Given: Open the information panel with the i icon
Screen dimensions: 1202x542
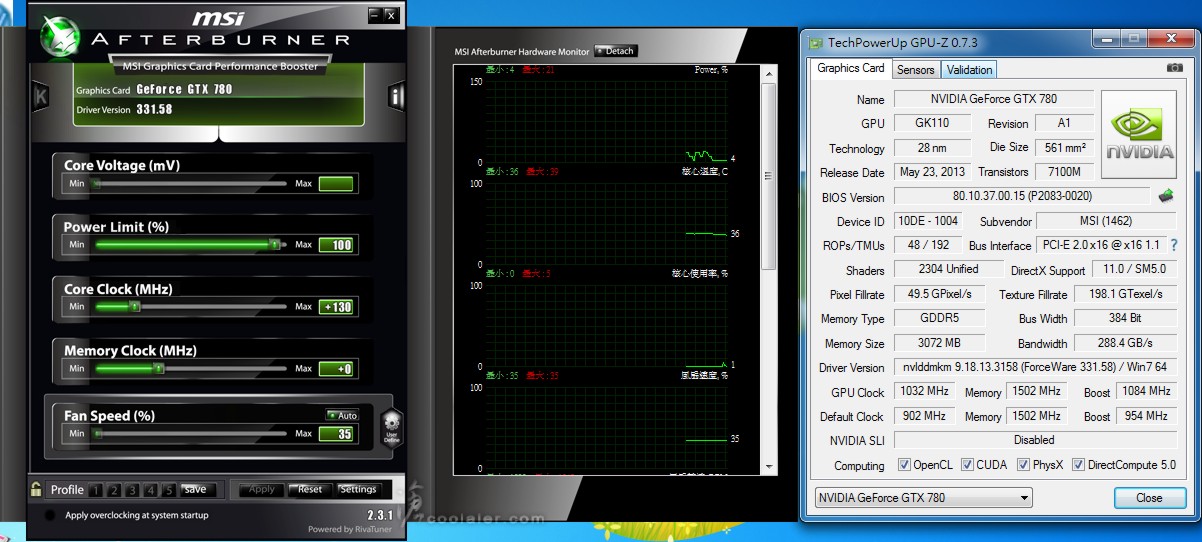Looking at the screenshot, I should click(396, 97).
